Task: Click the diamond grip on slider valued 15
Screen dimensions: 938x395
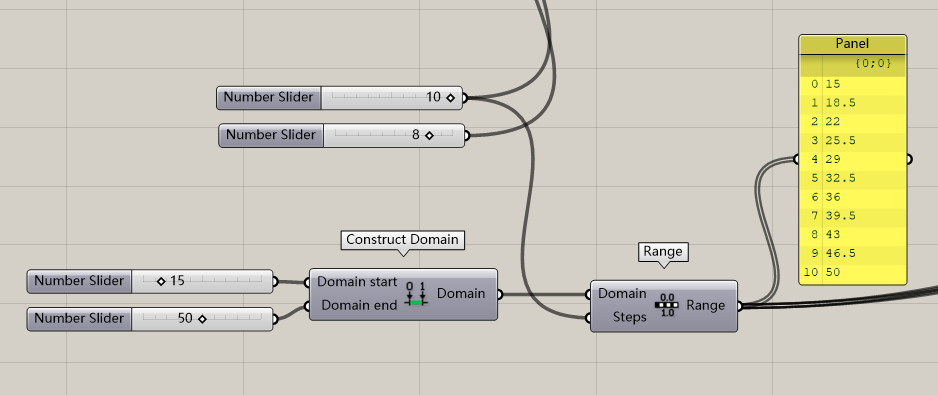Action: (160, 281)
